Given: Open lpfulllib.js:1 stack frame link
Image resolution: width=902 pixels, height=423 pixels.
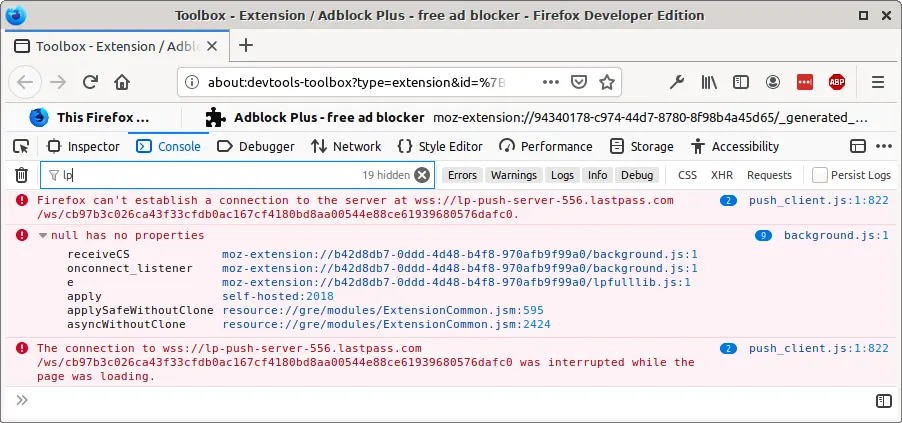Looking at the screenshot, I should point(456,282).
